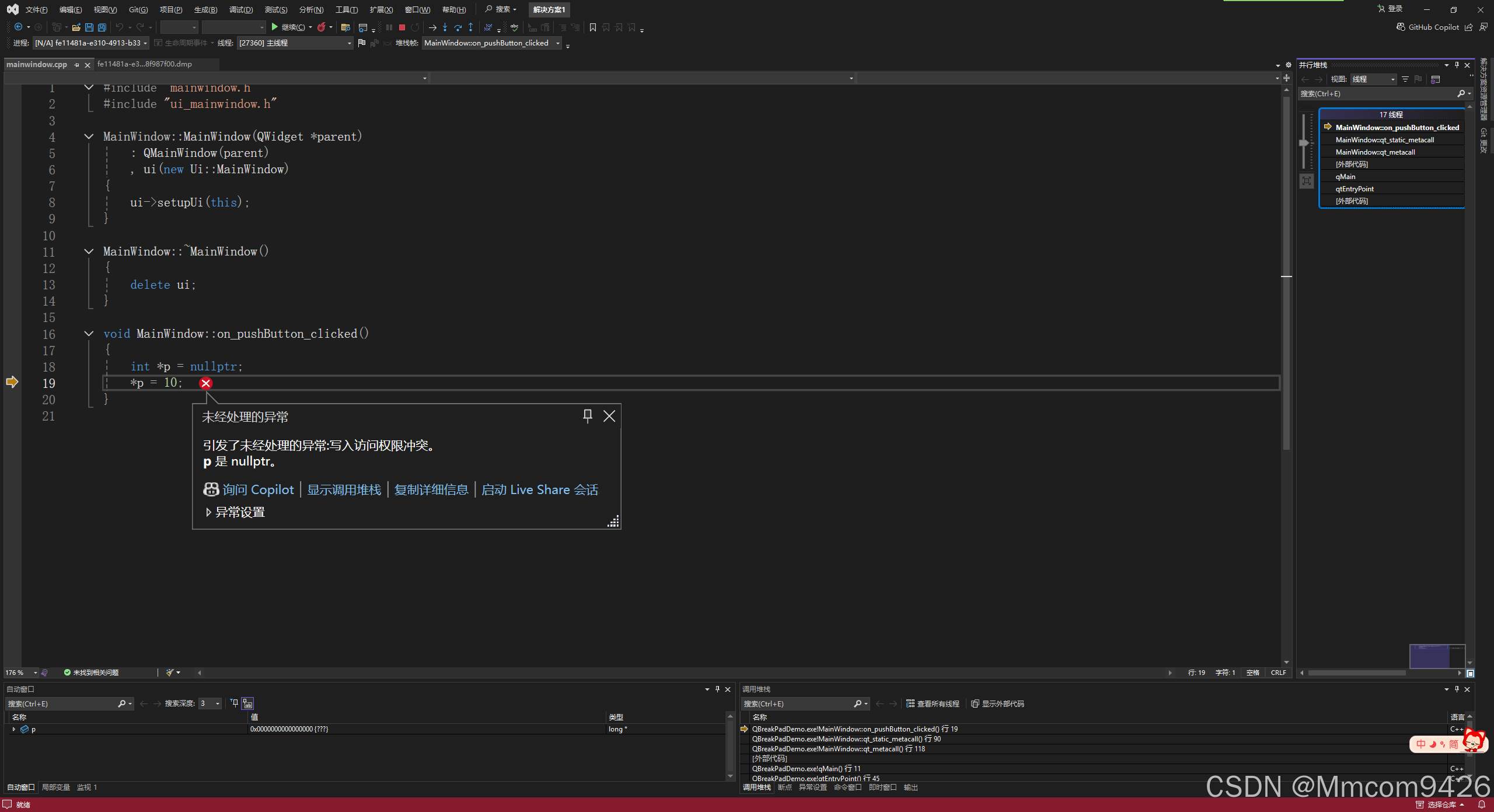The width and height of the screenshot is (1494, 812).
Task: Click the Step Into arrow icon
Action: tap(445, 27)
